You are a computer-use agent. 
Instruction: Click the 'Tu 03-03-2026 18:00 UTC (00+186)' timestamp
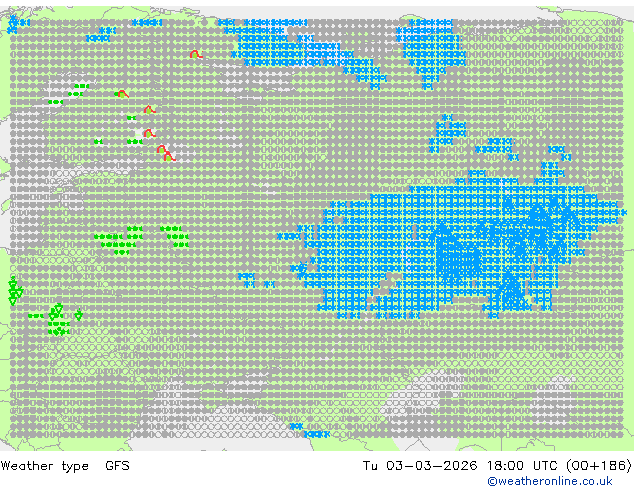(497, 466)
